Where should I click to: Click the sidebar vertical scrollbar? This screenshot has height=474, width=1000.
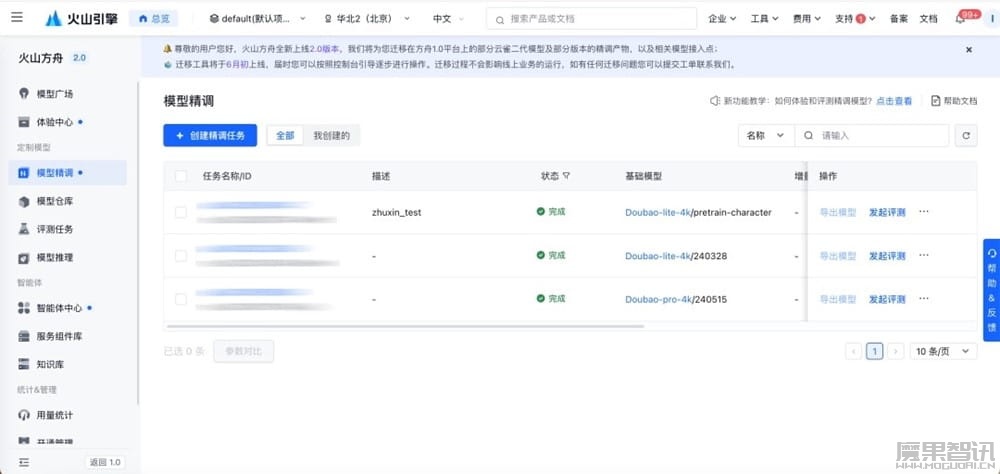coord(138,242)
